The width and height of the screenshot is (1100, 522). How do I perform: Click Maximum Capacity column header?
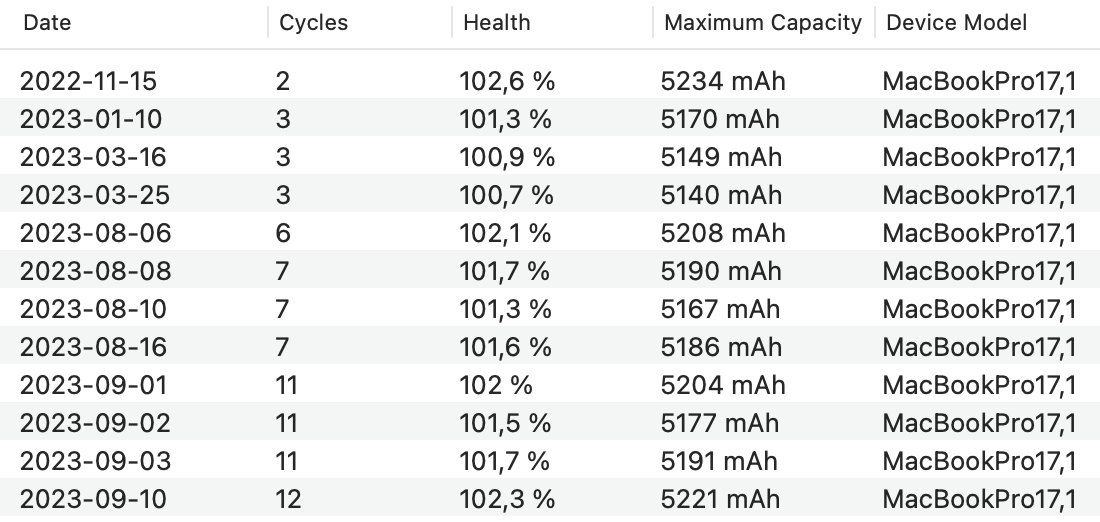coord(762,22)
